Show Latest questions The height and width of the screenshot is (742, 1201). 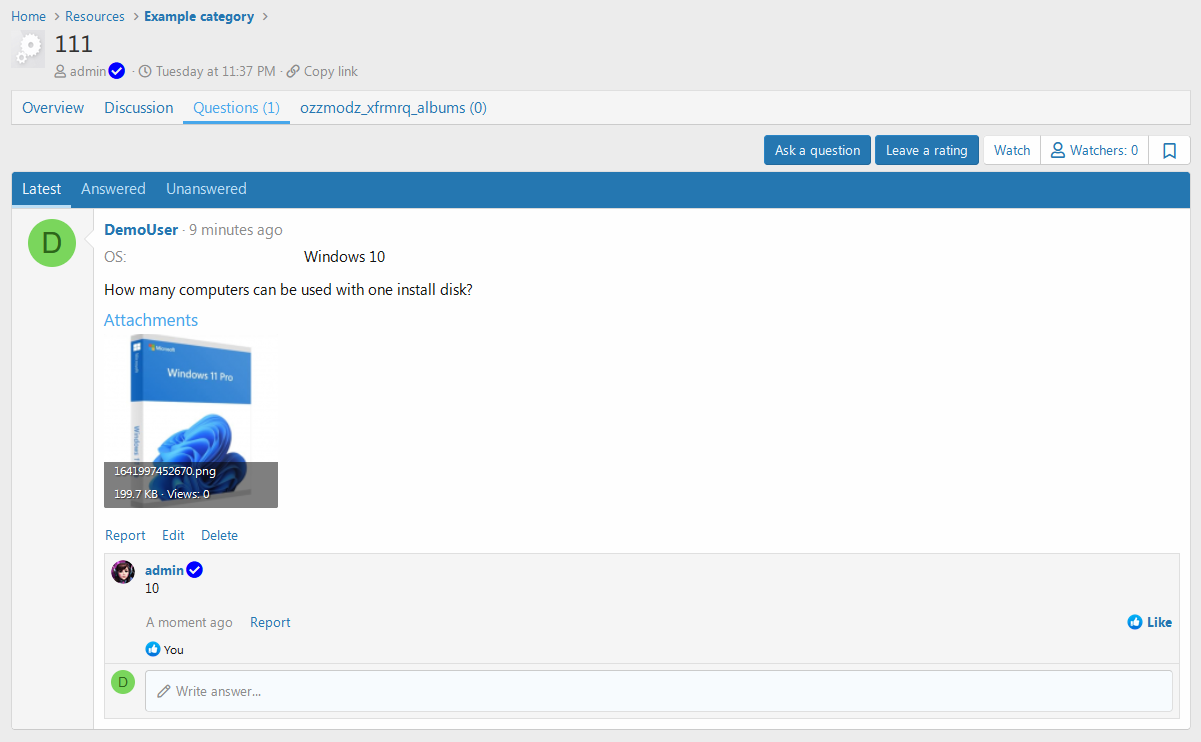pyautogui.click(x=42, y=189)
